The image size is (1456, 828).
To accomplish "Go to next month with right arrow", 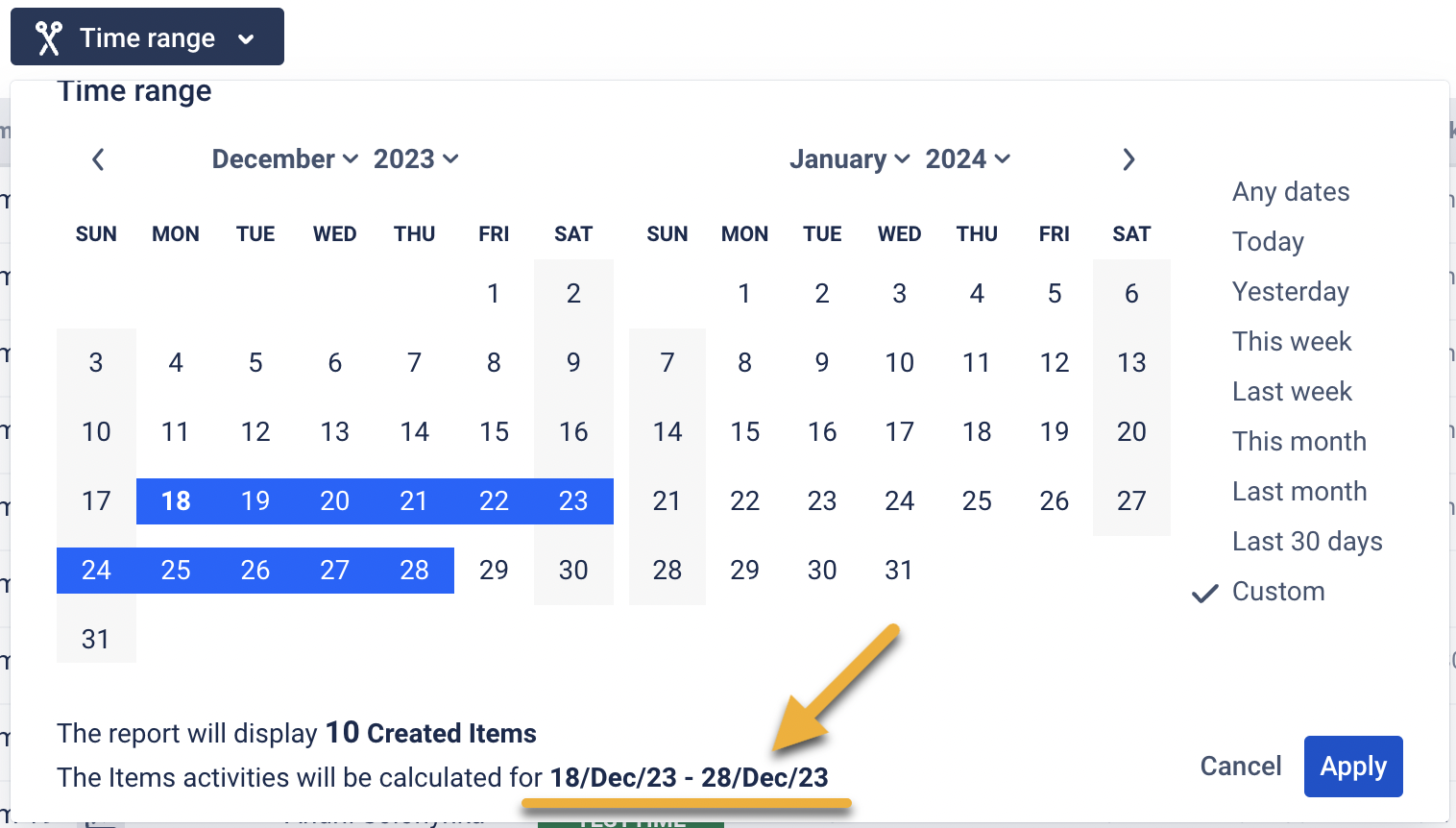I will (1128, 159).
